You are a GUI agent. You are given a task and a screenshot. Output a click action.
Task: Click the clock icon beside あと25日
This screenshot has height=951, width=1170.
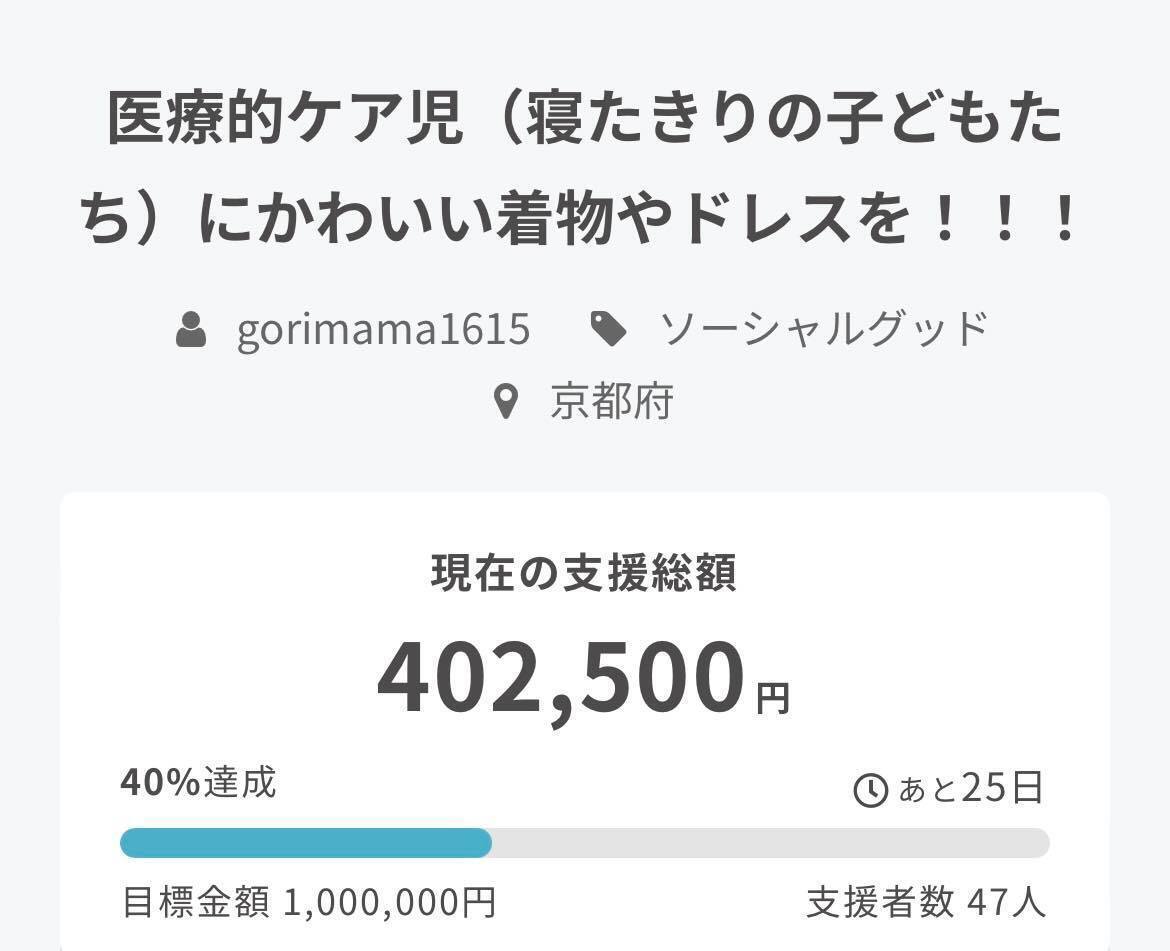coord(870,790)
